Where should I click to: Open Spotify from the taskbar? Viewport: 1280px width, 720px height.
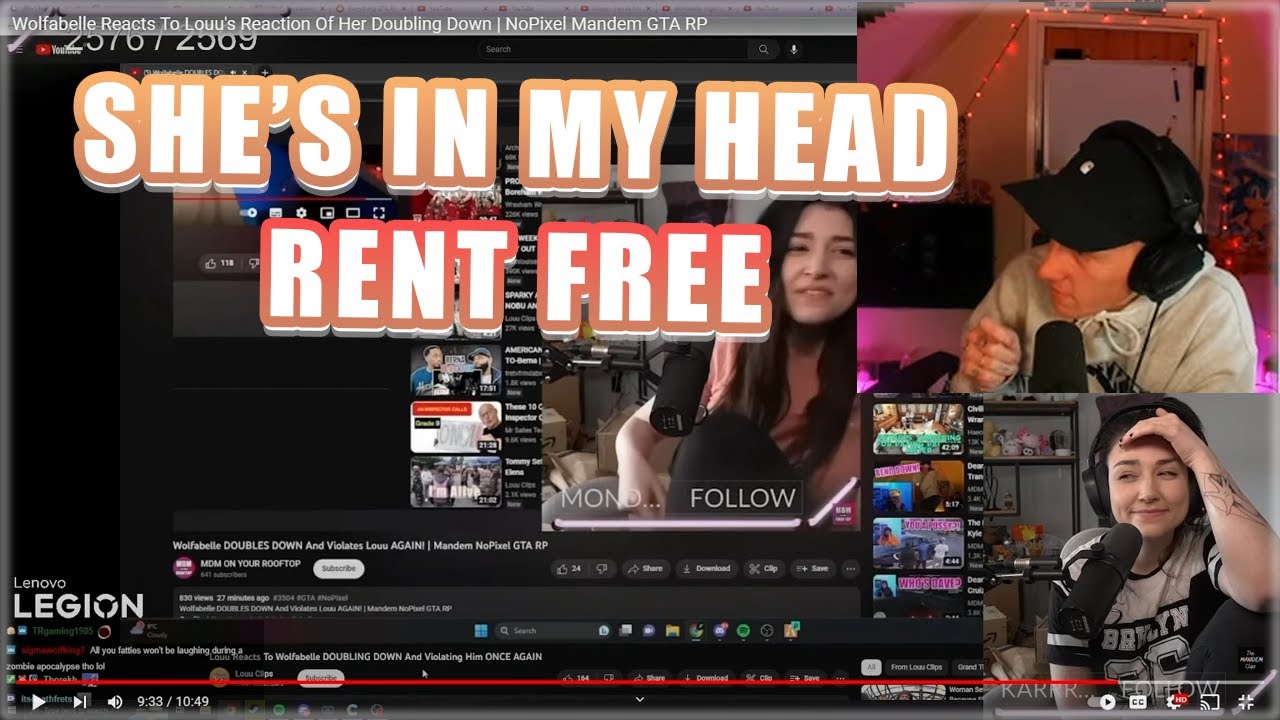tap(743, 630)
